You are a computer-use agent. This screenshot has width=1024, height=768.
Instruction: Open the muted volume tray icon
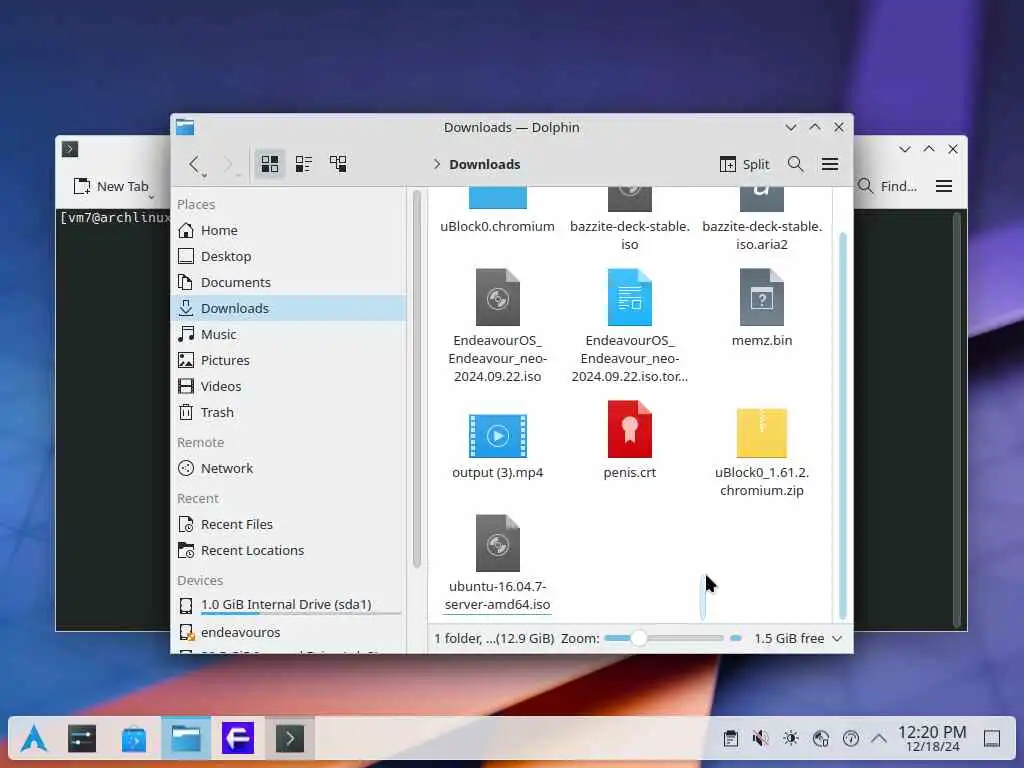(761, 739)
